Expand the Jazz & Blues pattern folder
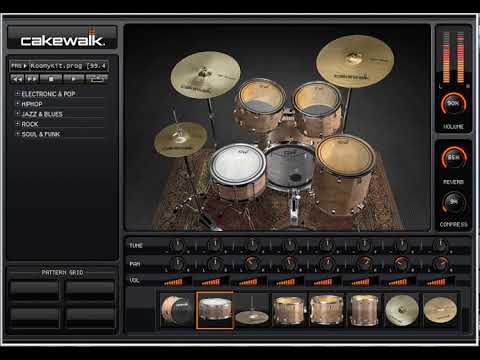Image resolution: width=480 pixels, height=360 pixels. 18,114
